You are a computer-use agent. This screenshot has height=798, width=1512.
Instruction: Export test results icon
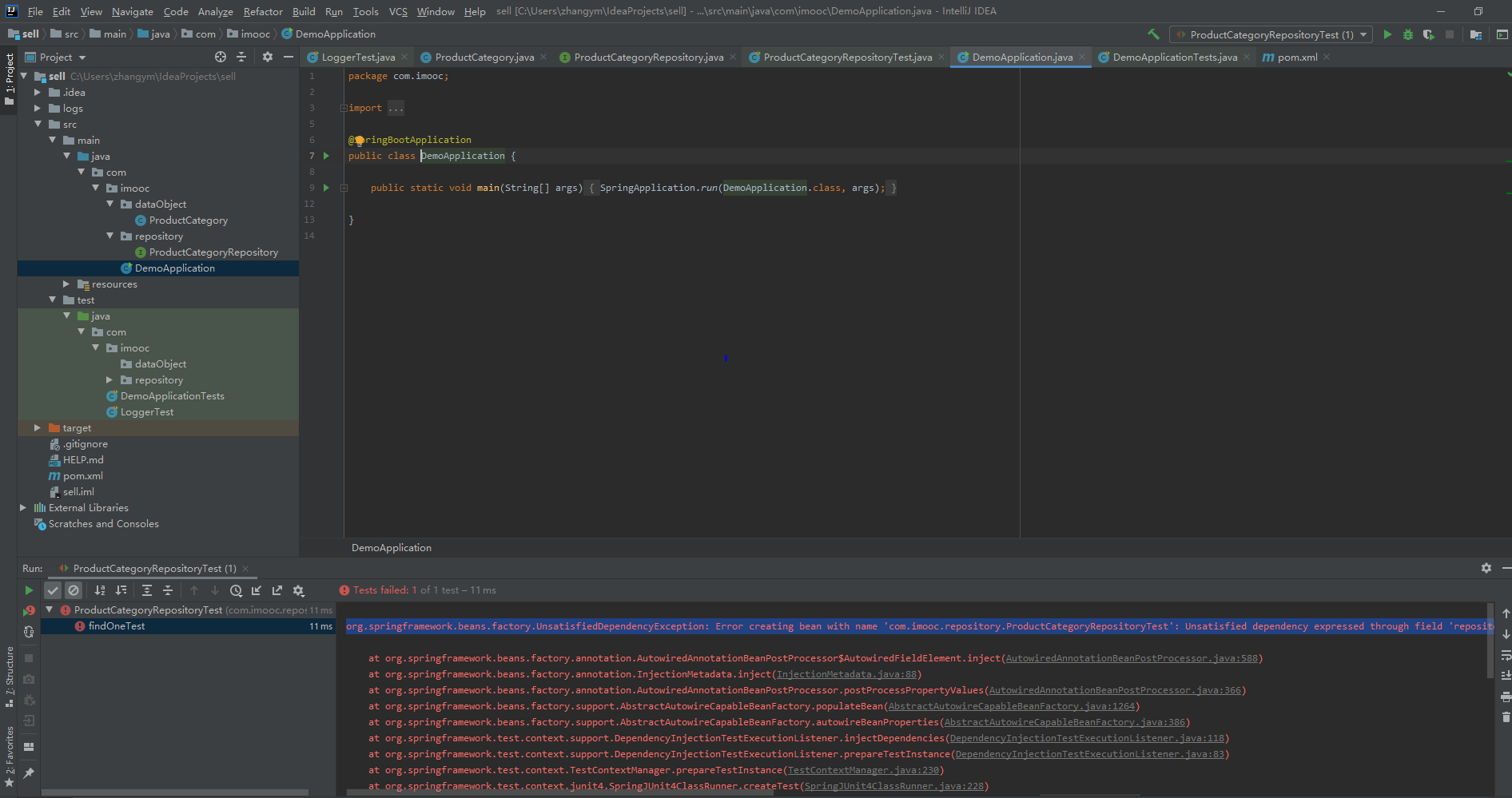click(x=277, y=590)
